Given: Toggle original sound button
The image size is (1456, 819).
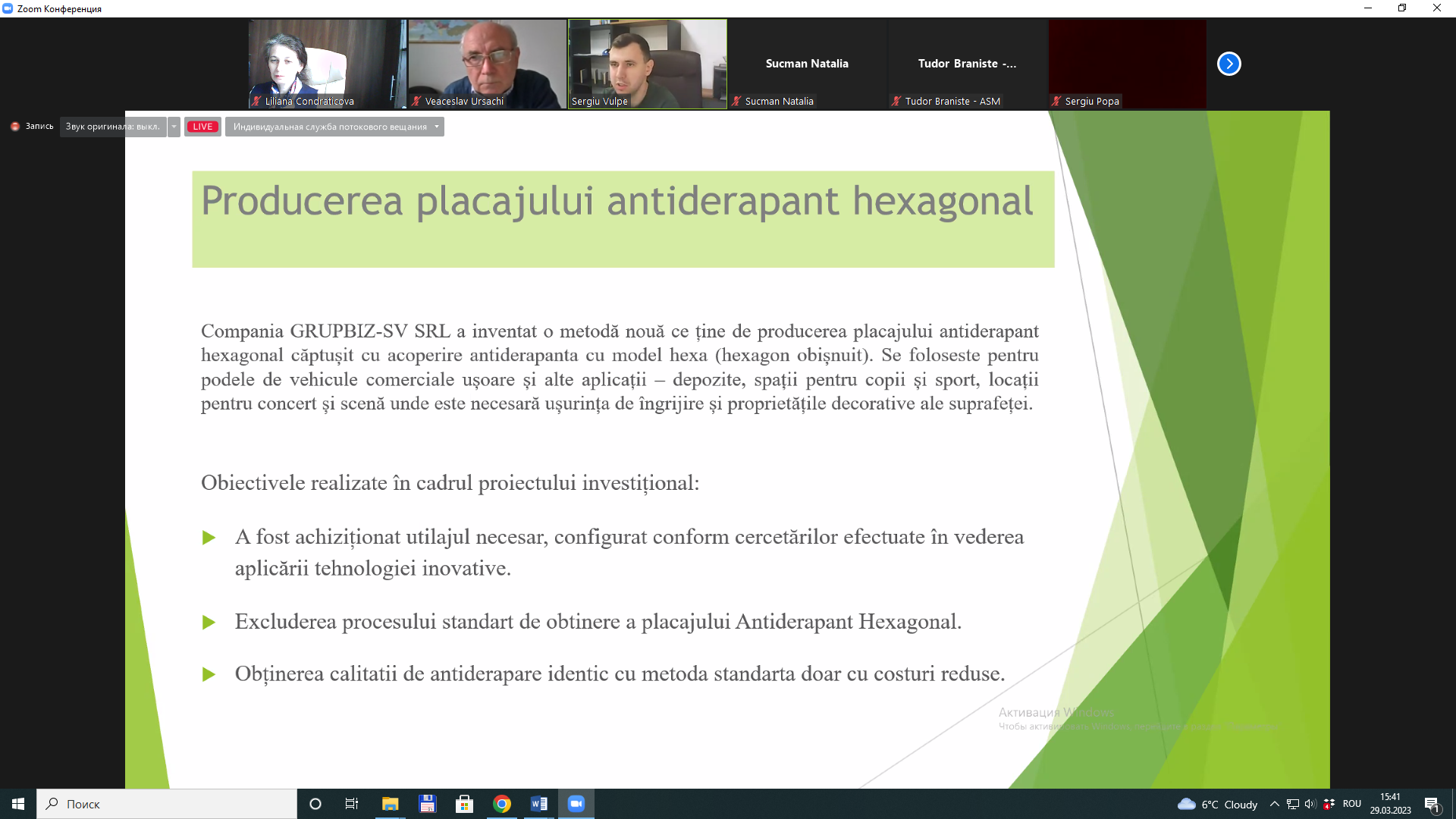Looking at the screenshot, I should click(113, 127).
